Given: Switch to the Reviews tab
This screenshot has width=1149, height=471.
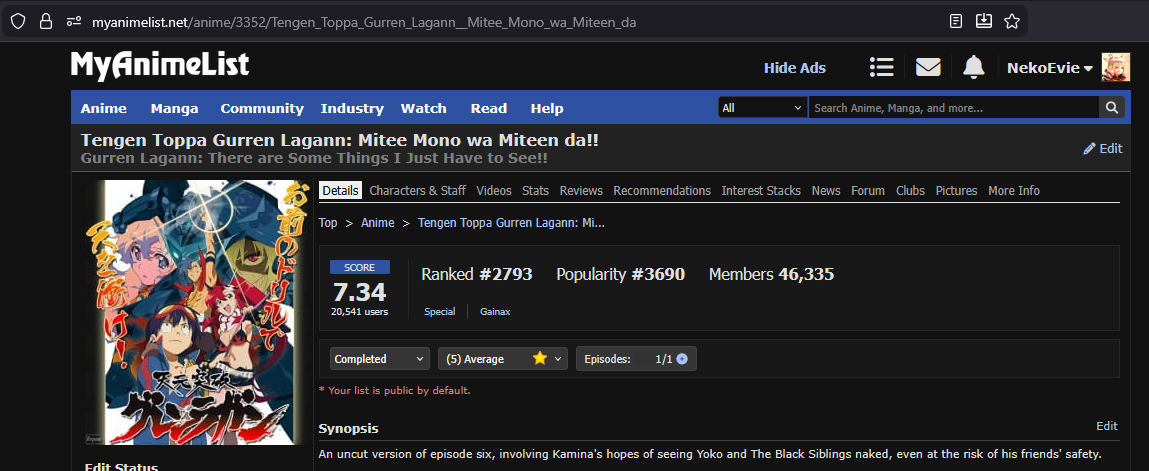Looking at the screenshot, I should [x=581, y=190].
